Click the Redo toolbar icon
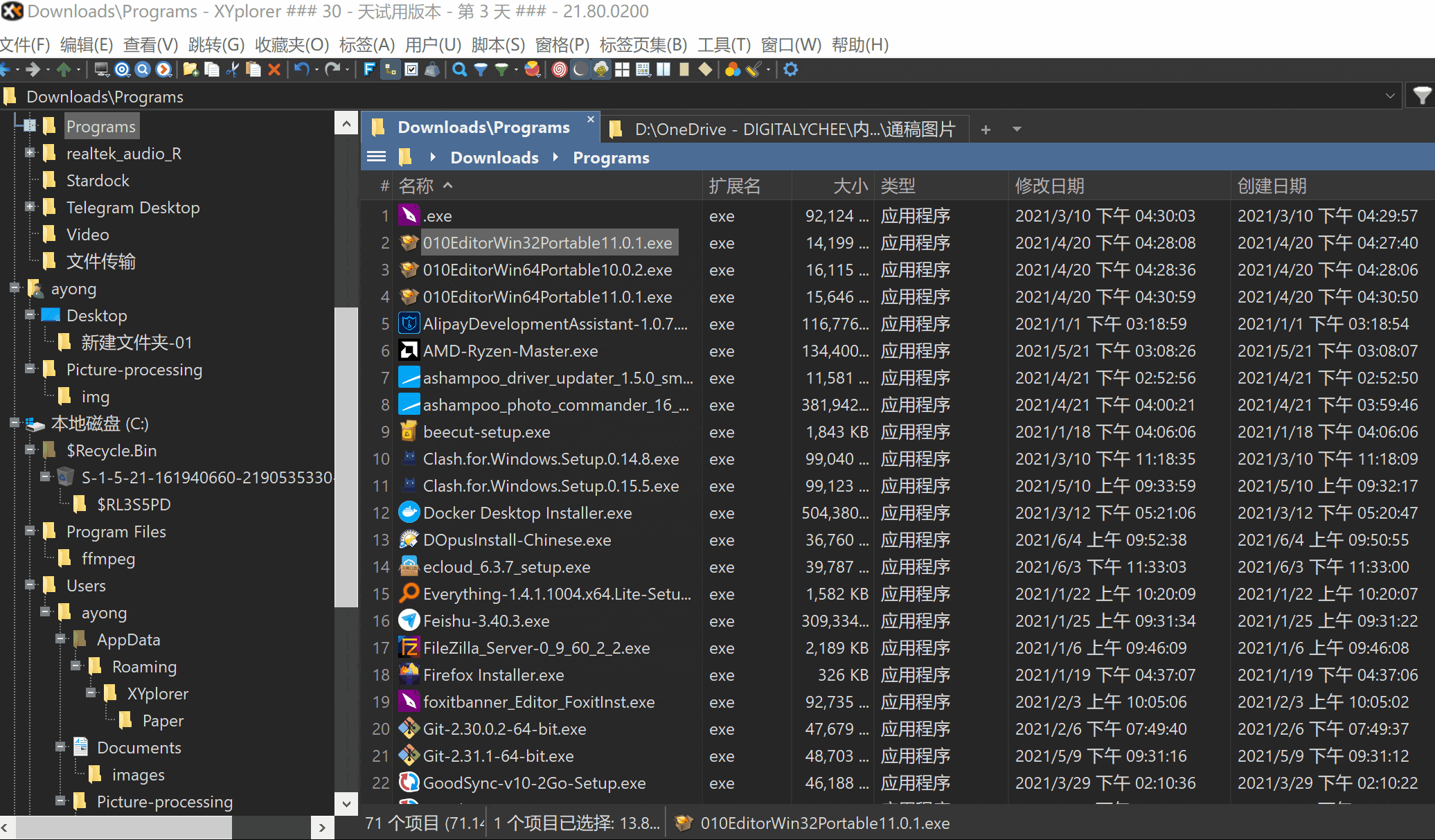The image size is (1435, 840). click(333, 69)
